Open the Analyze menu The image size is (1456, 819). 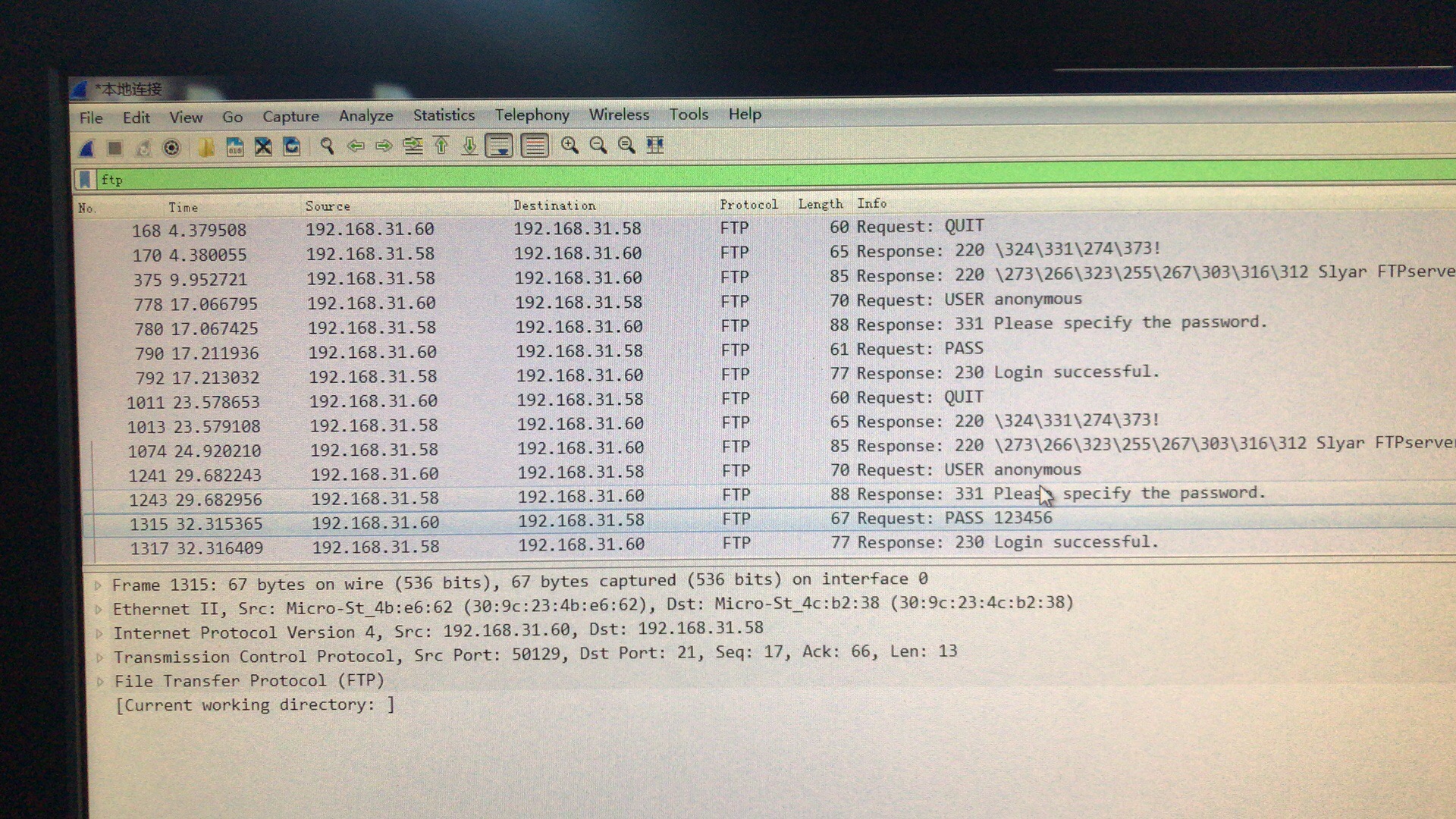(x=366, y=116)
